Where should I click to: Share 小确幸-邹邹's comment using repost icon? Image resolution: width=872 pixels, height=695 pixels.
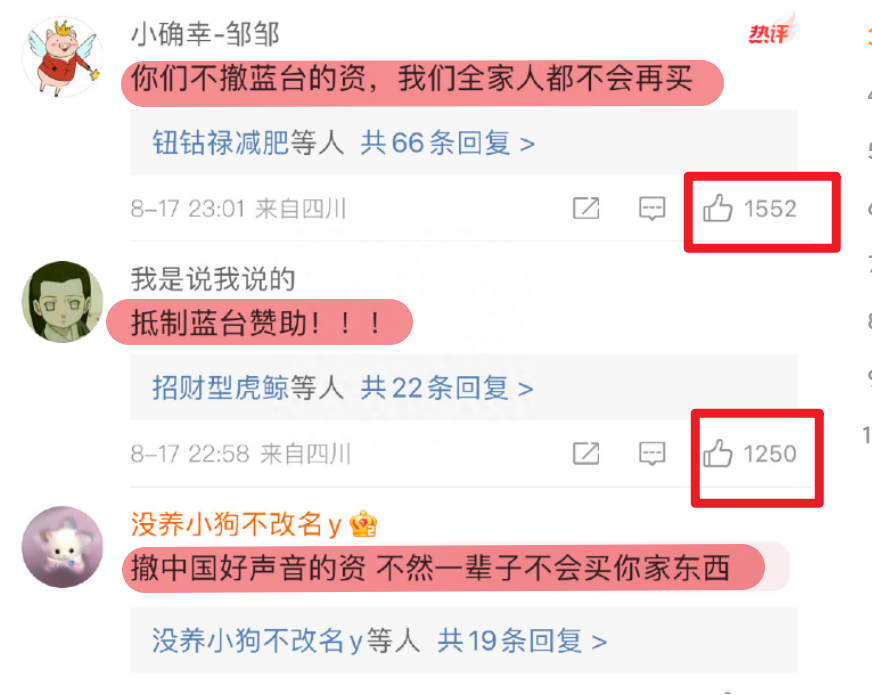coord(586,208)
